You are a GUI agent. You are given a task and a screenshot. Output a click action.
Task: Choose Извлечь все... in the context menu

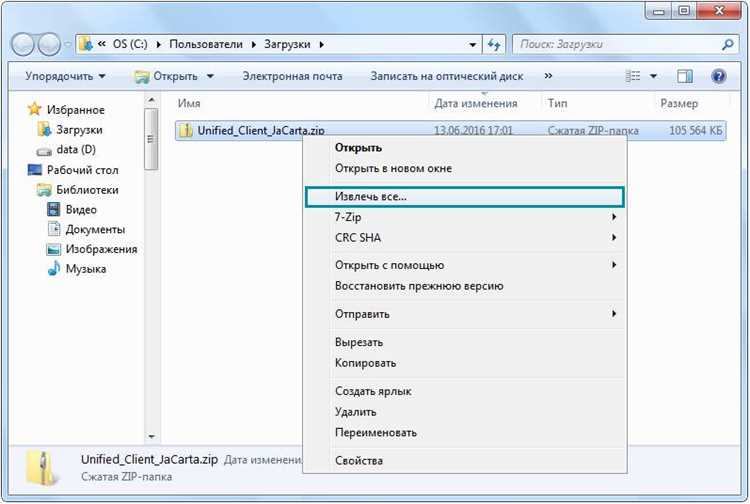coord(464,197)
